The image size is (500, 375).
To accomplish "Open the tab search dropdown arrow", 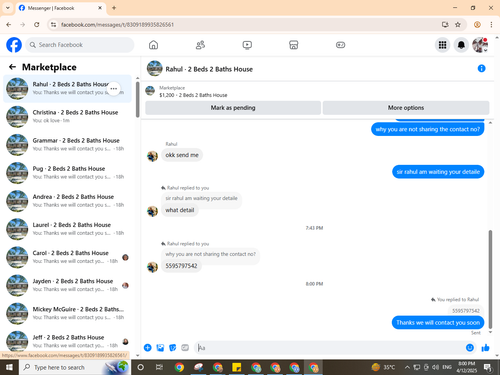I will coord(8,8).
